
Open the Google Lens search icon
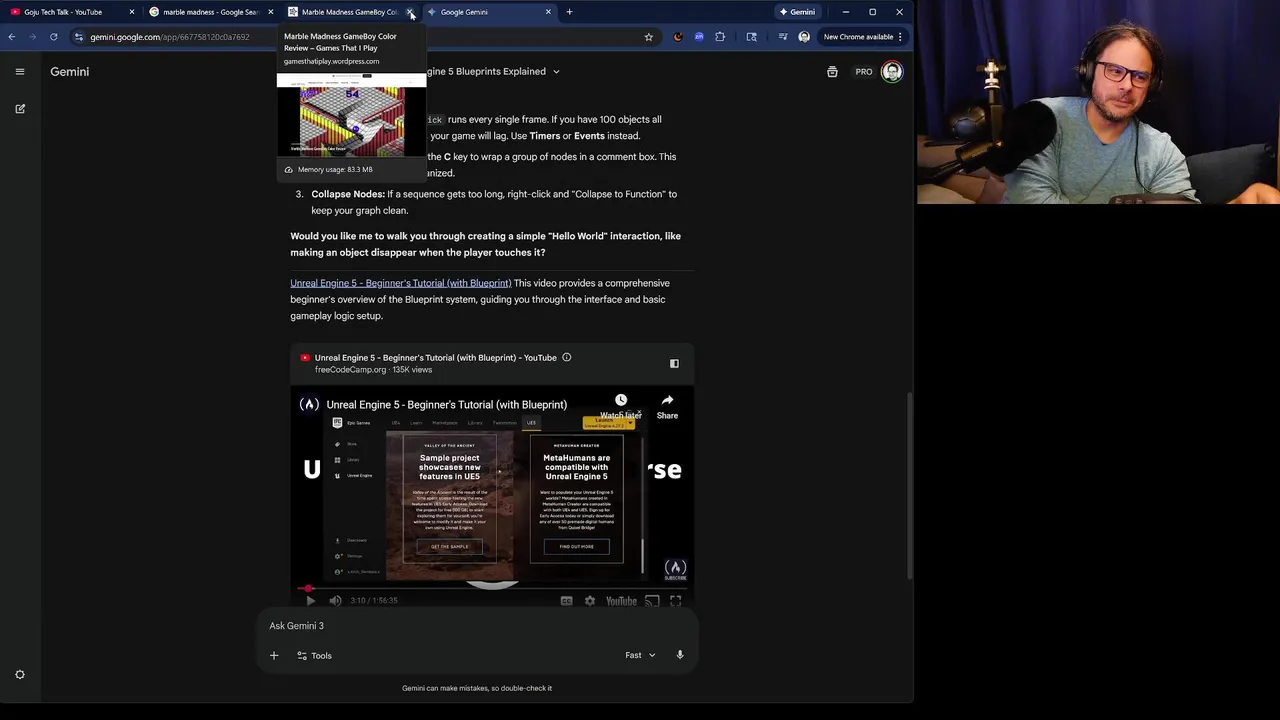pyautogui.click(x=752, y=37)
